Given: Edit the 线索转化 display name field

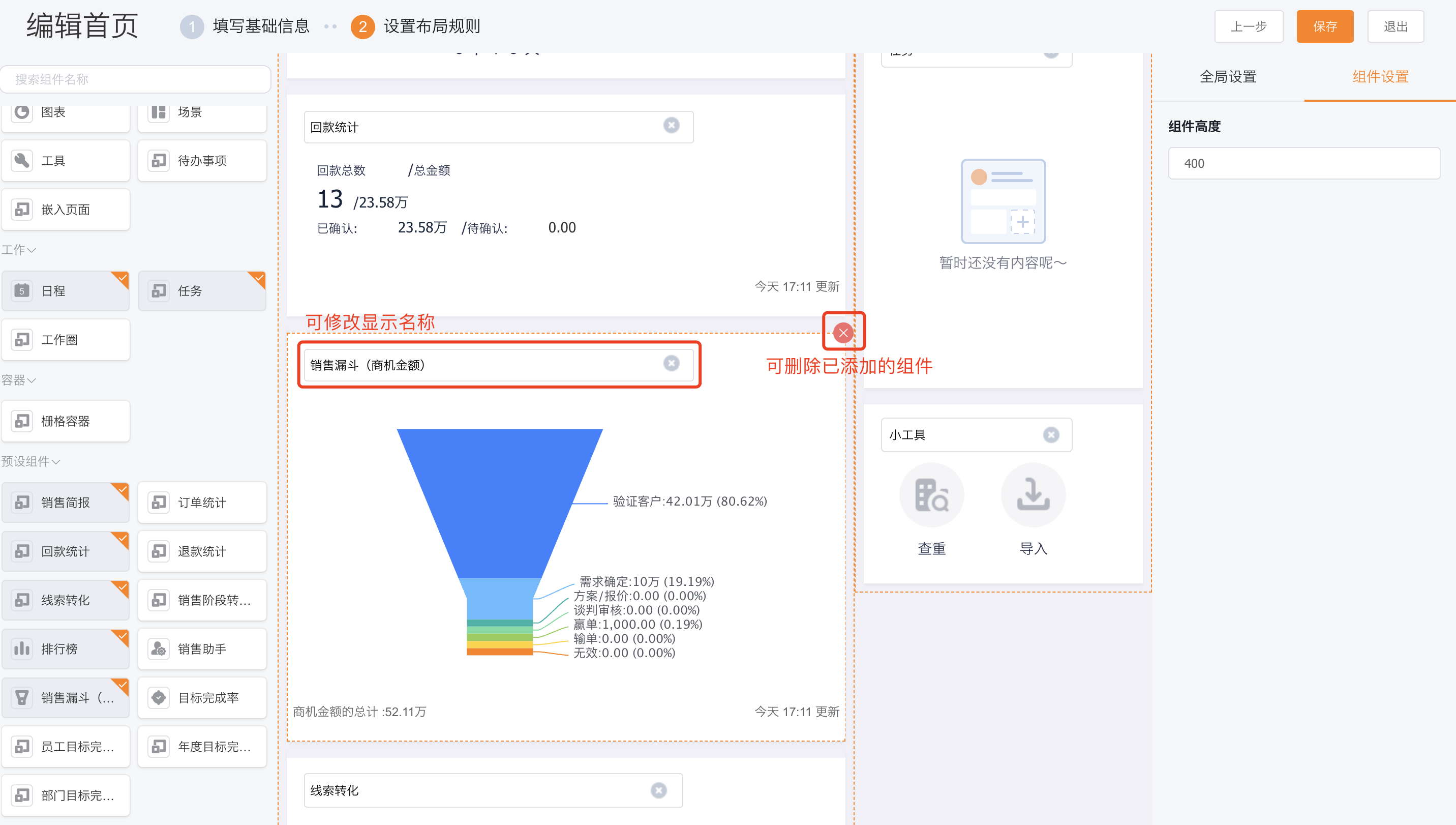Looking at the screenshot, I should point(493,790).
